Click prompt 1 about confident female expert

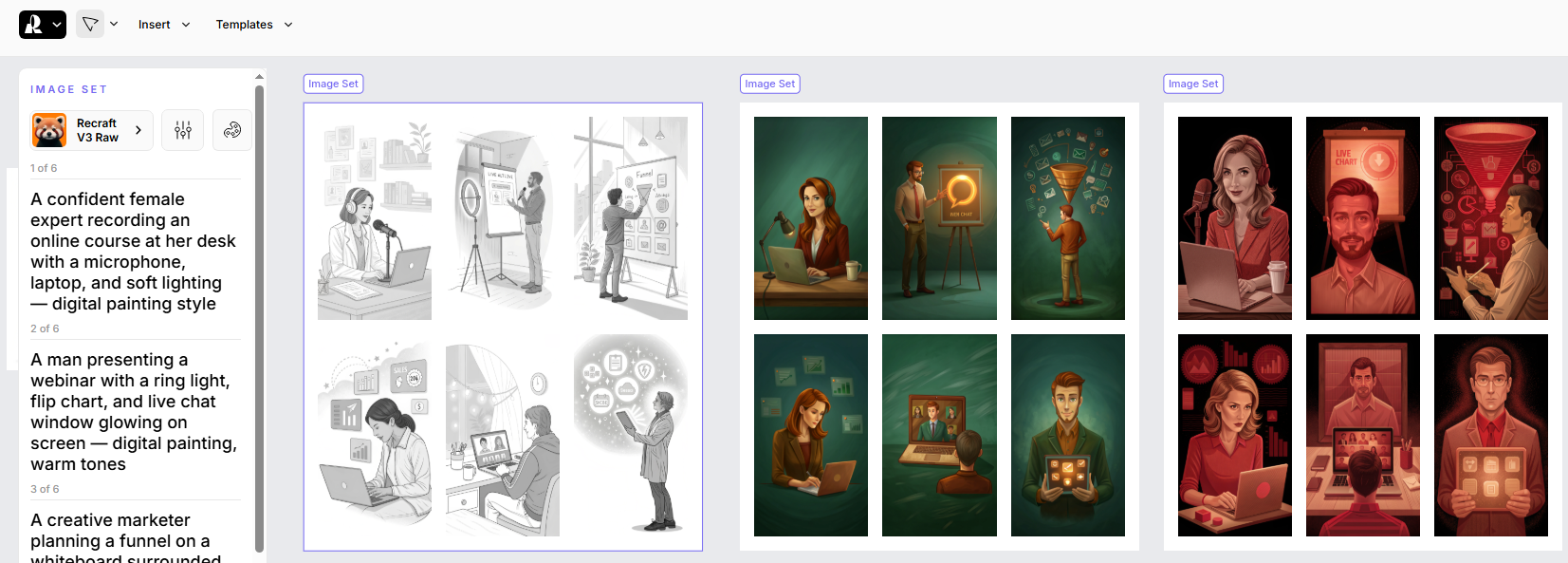point(134,252)
